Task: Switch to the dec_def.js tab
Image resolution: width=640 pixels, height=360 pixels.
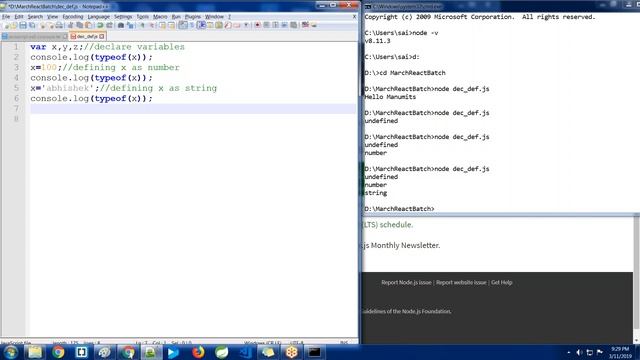Action: [x=87, y=36]
